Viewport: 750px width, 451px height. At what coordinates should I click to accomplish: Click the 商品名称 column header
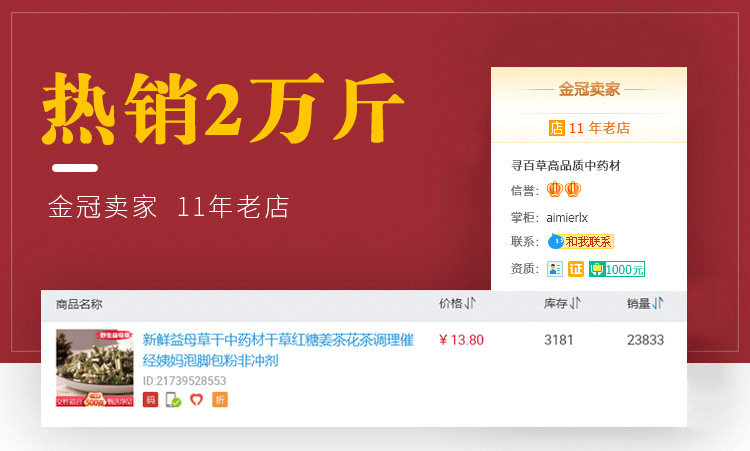point(79,304)
